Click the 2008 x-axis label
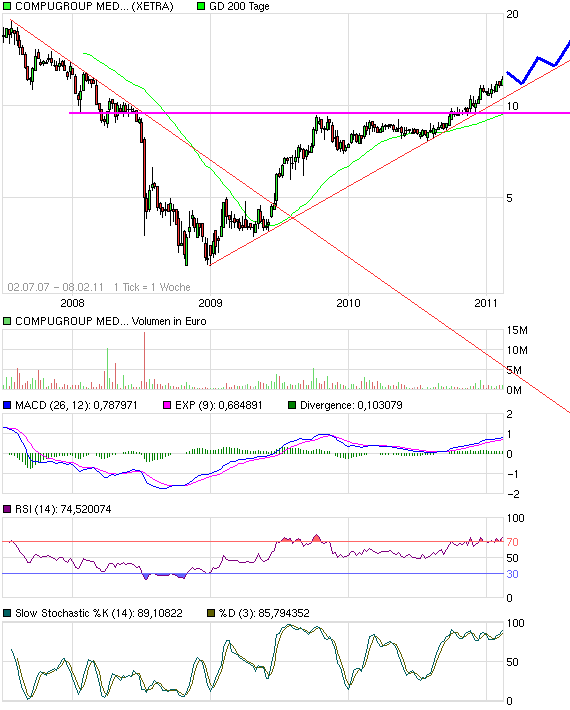This screenshot has width=570, height=710. click(x=72, y=303)
